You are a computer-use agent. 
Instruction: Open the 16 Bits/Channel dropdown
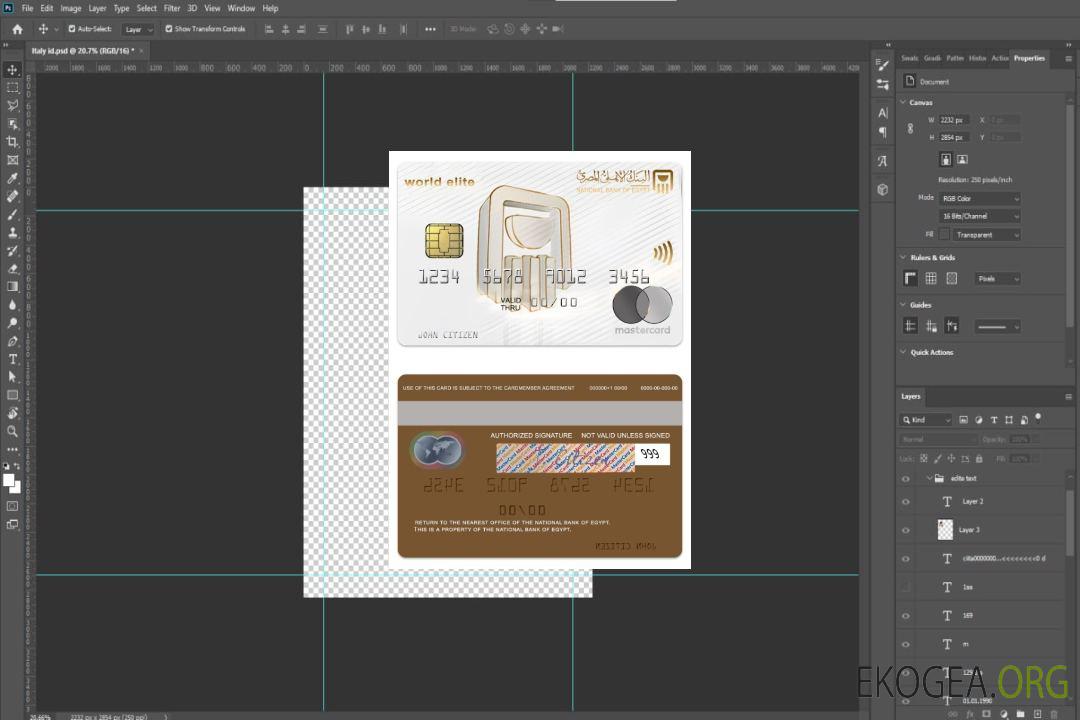coord(980,216)
